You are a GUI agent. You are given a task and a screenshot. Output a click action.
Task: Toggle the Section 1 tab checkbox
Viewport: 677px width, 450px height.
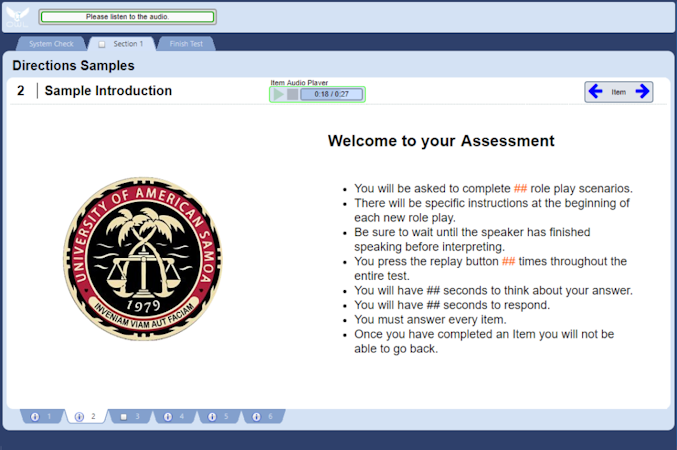coord(102,44)
